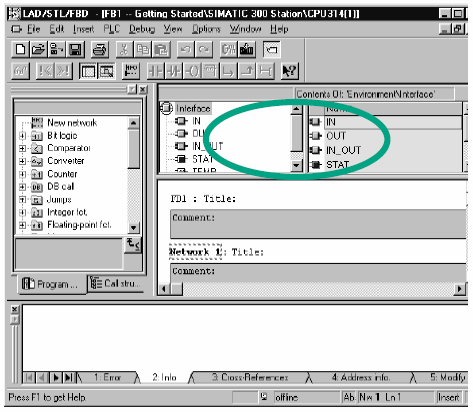
Task: Click the Open online station icon
Action: tap(56, 50)
